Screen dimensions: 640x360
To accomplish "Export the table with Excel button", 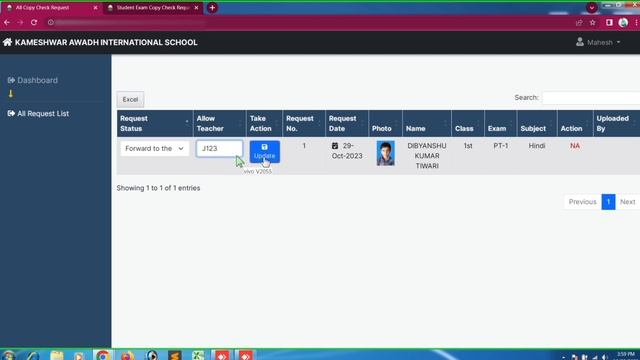I will pyautogui.click(x=130, y=99).
